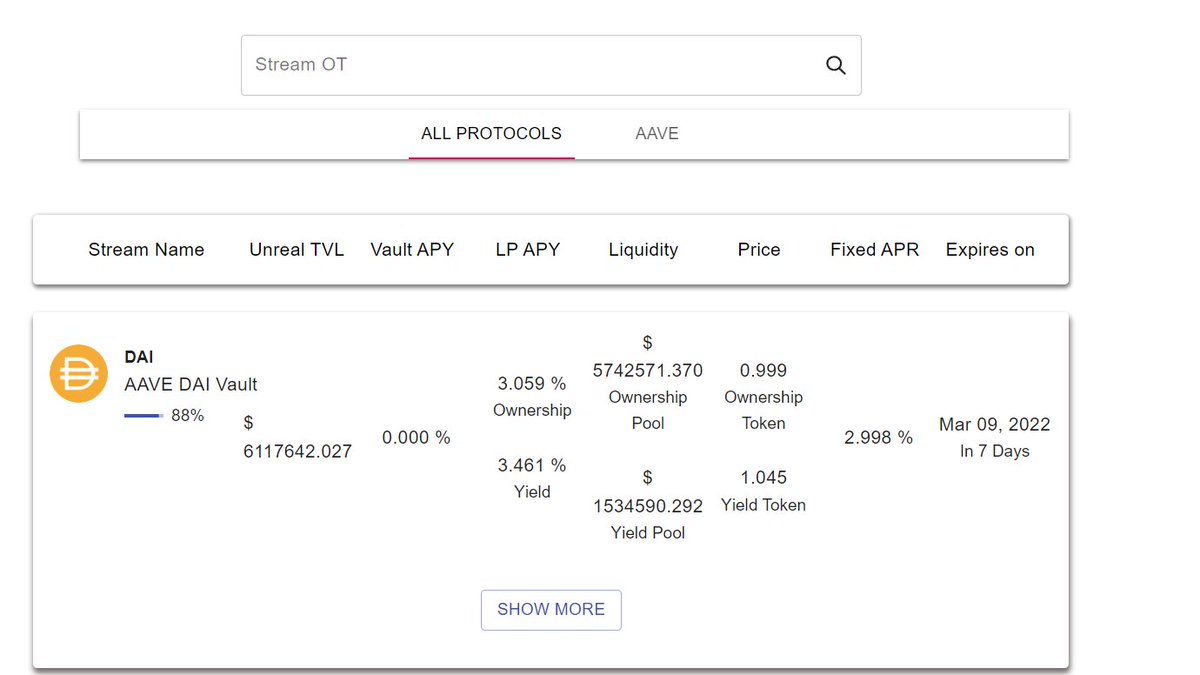
Task: Click the 0.000 % vault APY value
Action: point(416,437)
